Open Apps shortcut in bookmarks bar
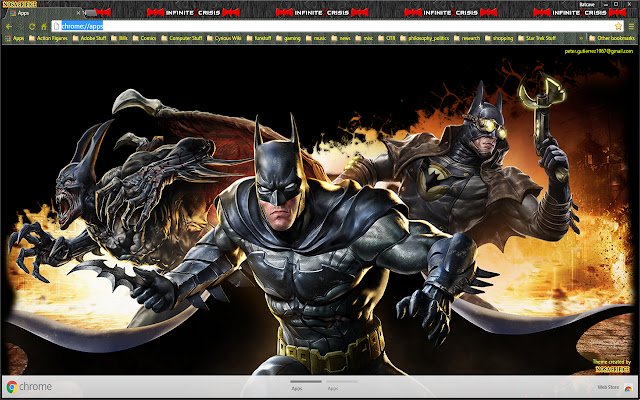The width and height of the screenshot is (640, 400). tap(15, 38)
